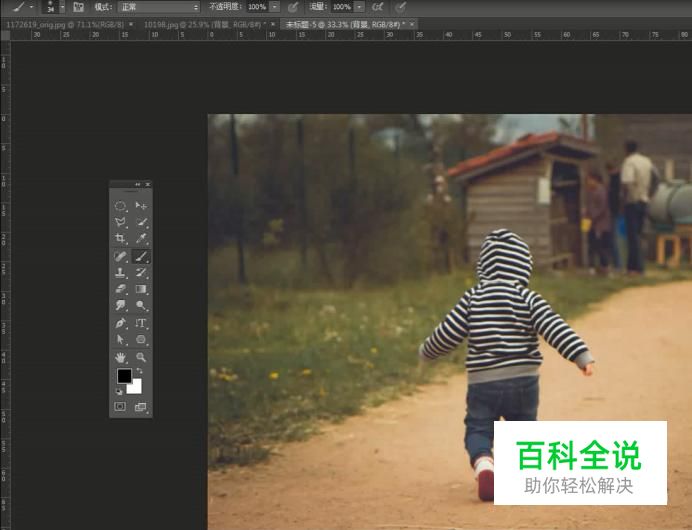Image resolution: width=692 pixels, height=530 pixels.
Task: Activate the Eraser tool
Action: pos(120,289)
